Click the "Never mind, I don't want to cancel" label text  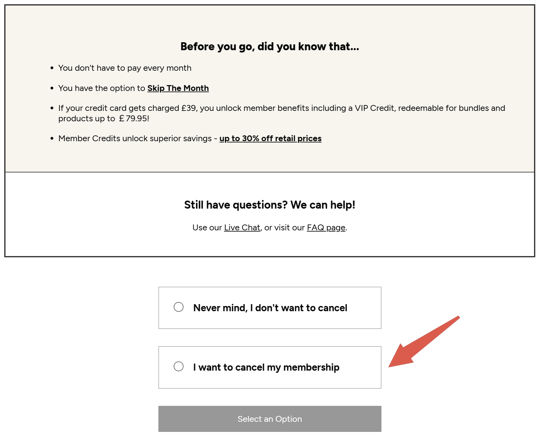point(270,307)
